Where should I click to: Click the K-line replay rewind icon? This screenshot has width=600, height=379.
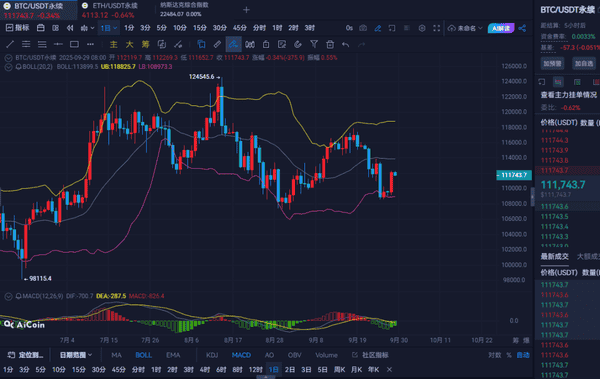click(70, 28)
